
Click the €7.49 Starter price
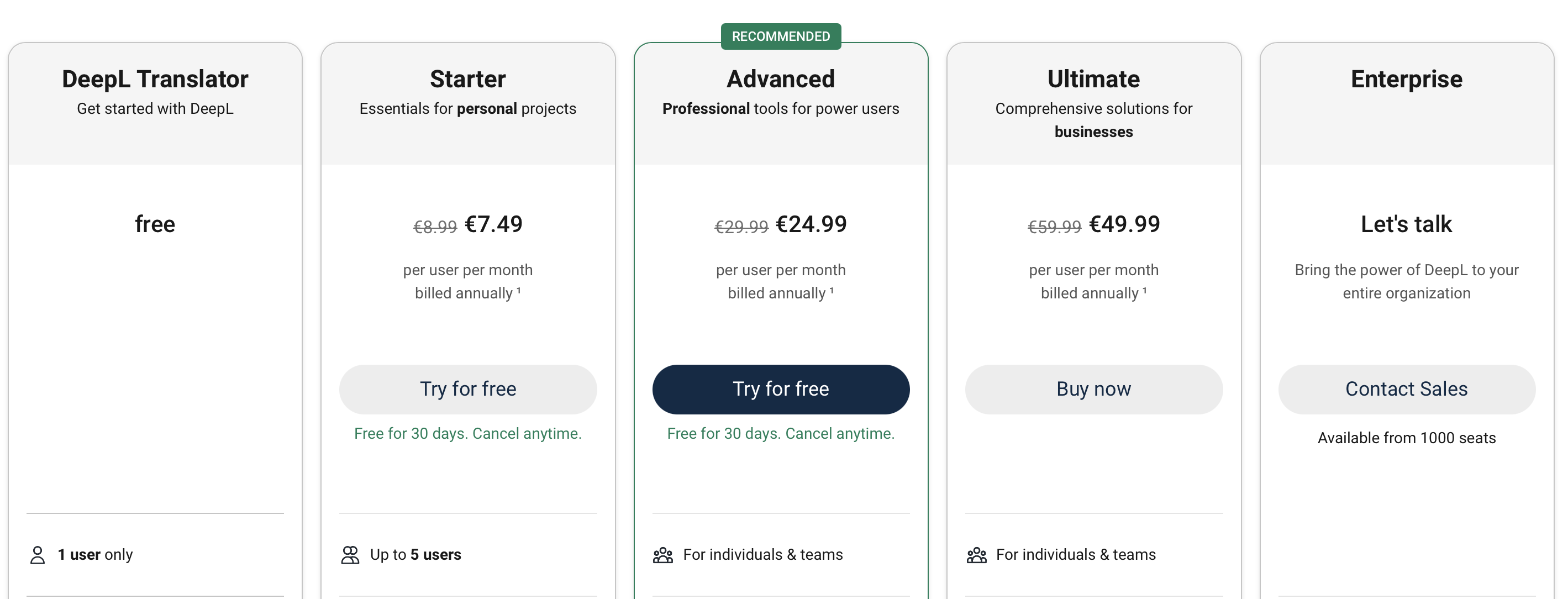493,224
